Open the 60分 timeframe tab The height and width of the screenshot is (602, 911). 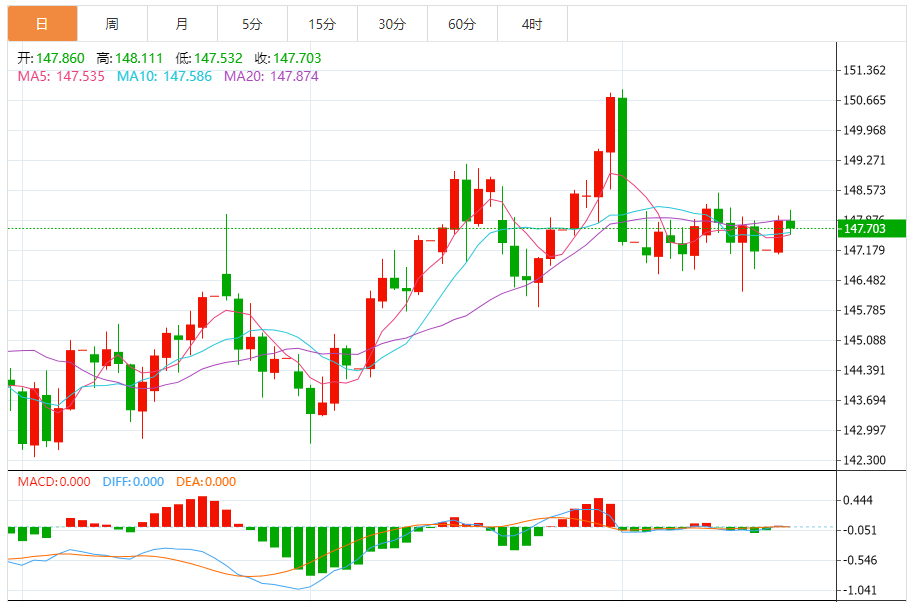(x=462, y=24)
